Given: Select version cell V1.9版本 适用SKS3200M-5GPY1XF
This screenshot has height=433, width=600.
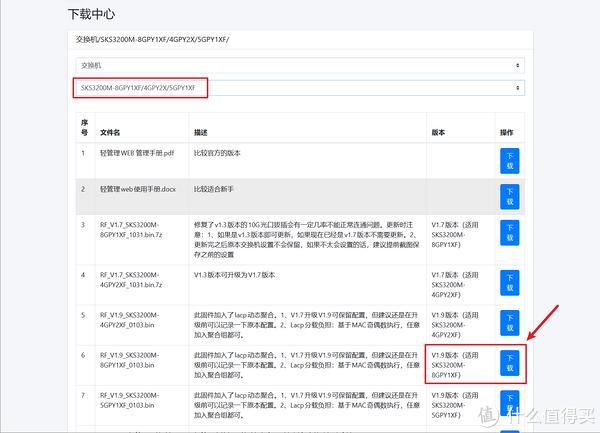Looking at the screenshot, I should [455, 405].
